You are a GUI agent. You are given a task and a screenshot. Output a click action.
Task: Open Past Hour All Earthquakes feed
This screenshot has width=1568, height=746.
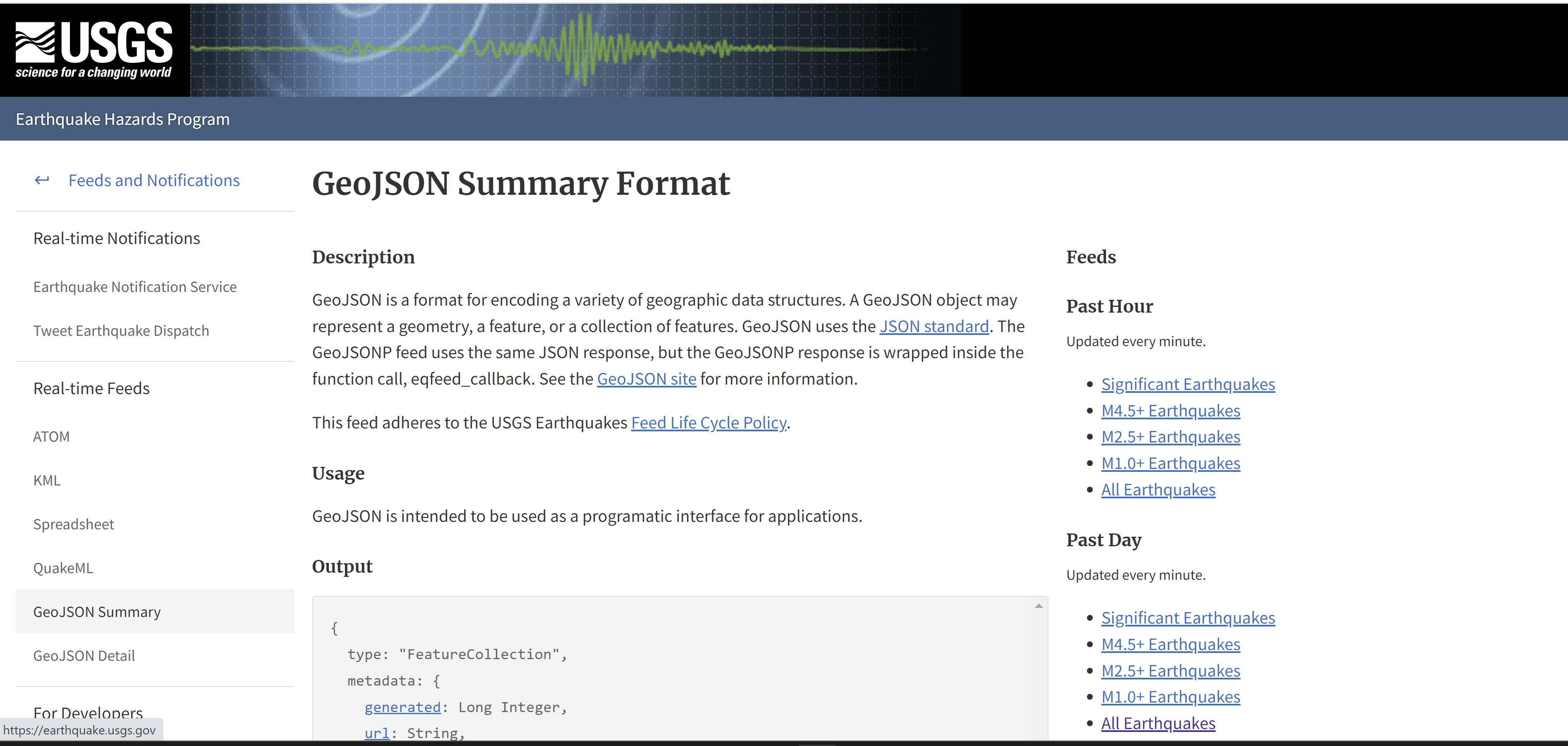(1159, 489)
